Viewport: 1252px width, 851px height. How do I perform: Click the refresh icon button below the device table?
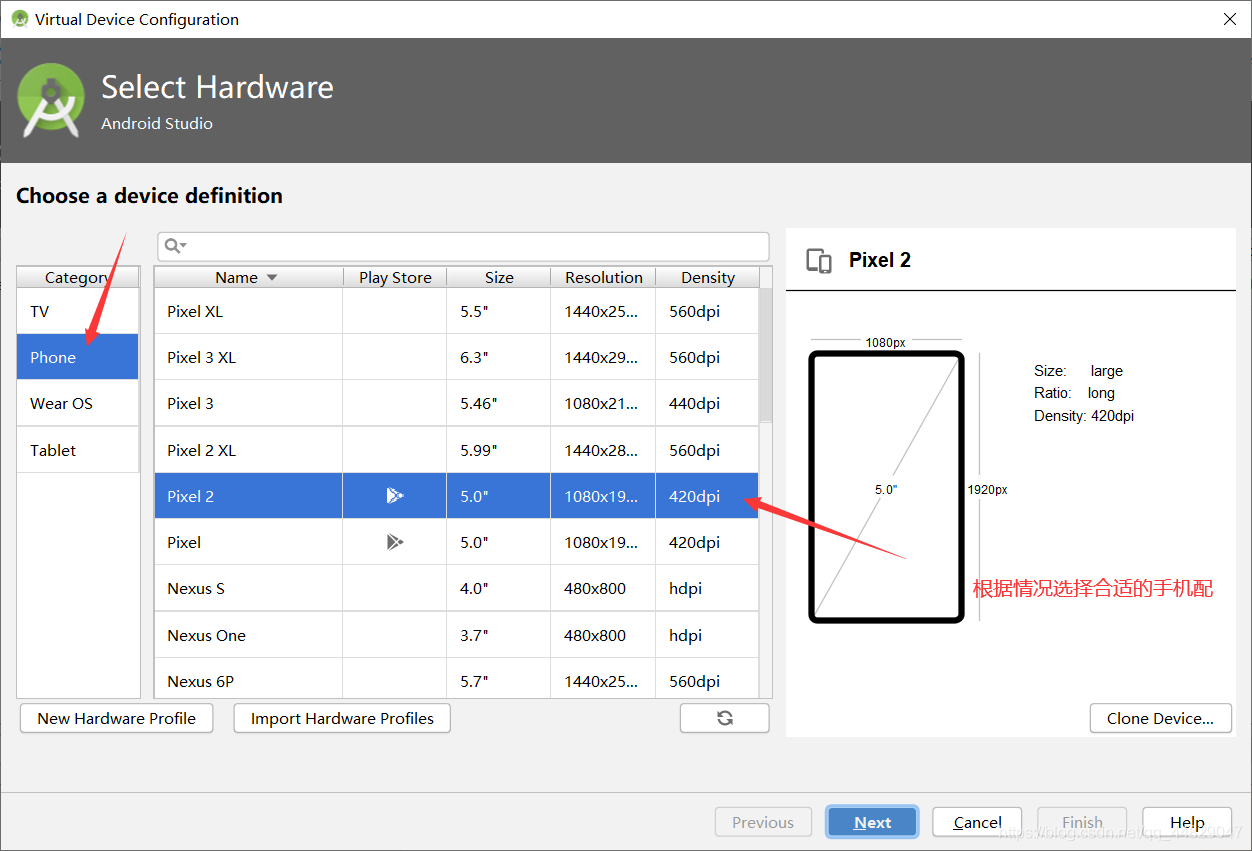click(x=725, y=718)
